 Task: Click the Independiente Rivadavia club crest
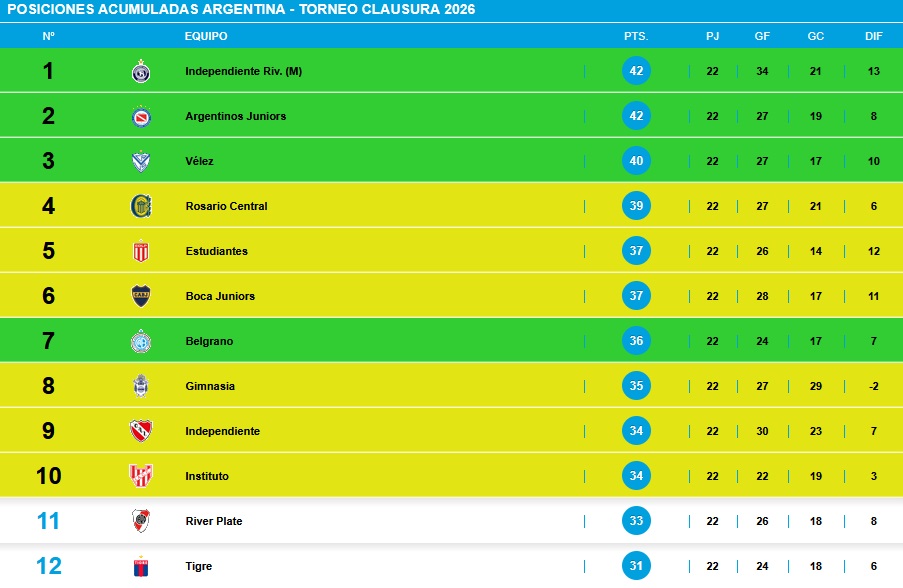coord(141,71)
